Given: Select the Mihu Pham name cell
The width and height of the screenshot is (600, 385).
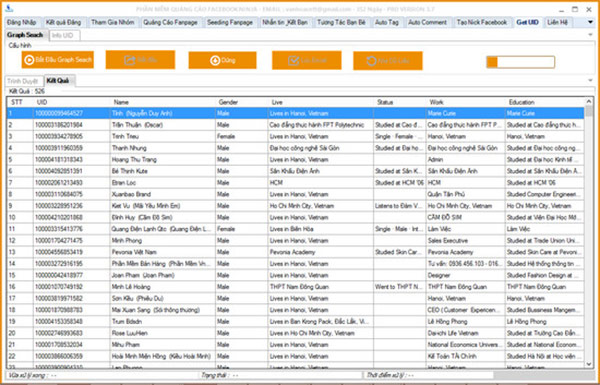Looking at the screenshot, I should pos(163,344).
